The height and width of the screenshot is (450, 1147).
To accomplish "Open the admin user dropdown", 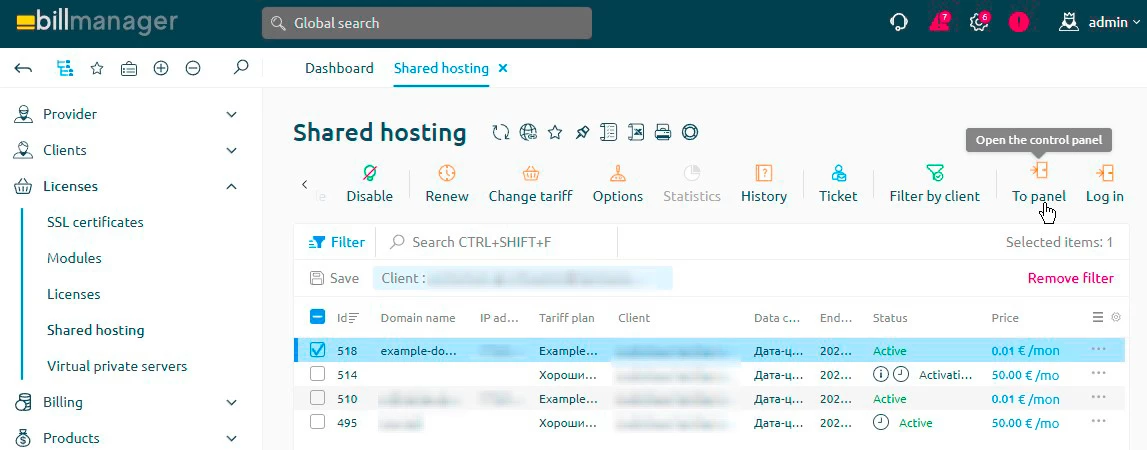I will pyautogui.click(x=1100, y=22).
